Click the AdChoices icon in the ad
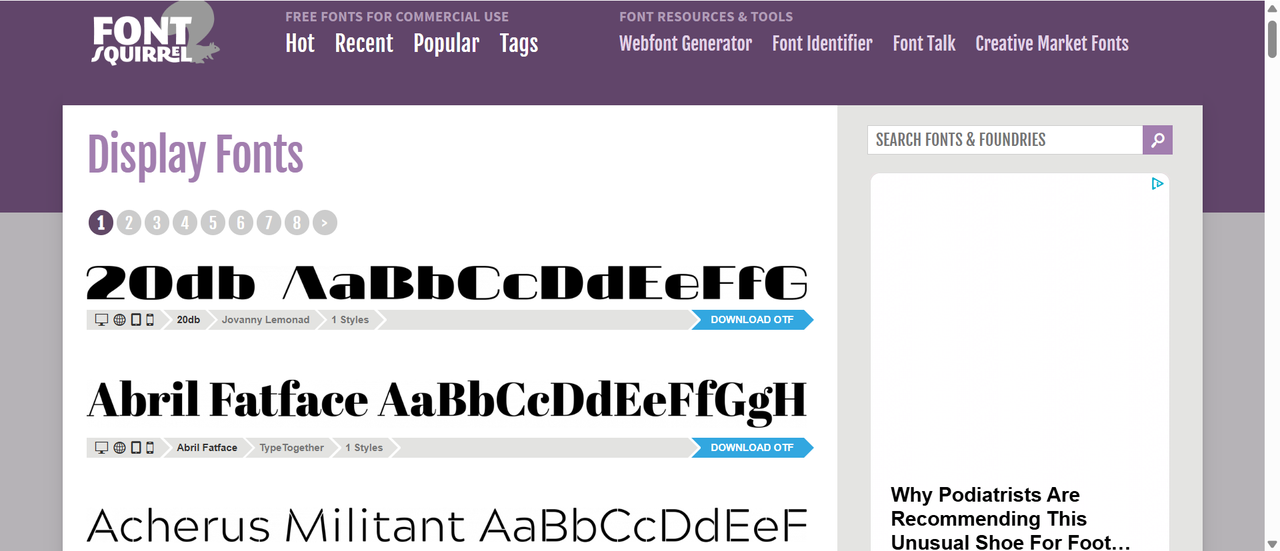Image resolution: width=1280 pixels, height=551 pixels. [1157, 183]
